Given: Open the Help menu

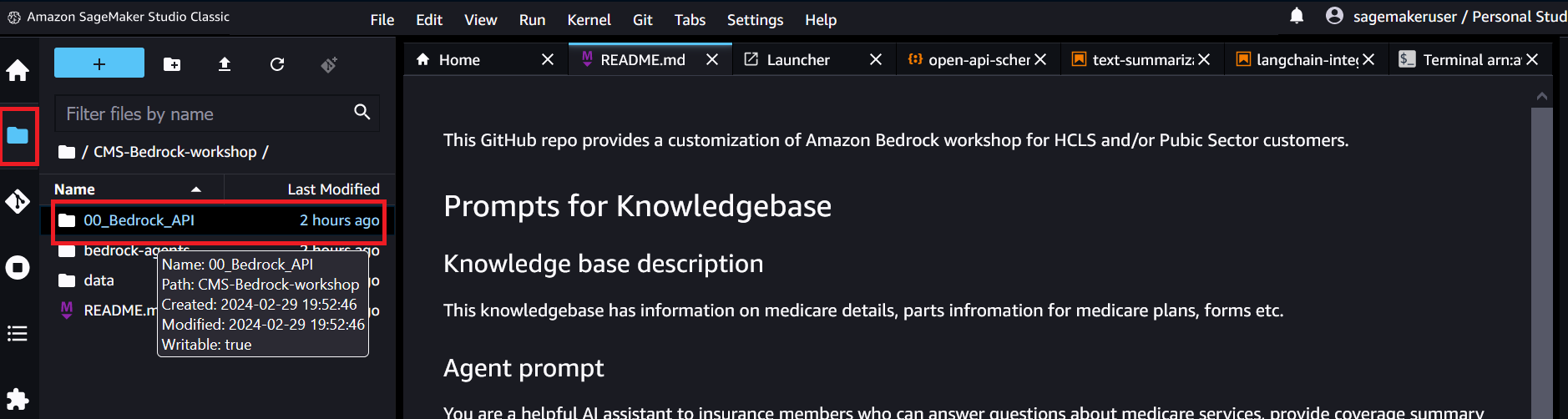Looking at the screenshot, I should pos(821,20).
